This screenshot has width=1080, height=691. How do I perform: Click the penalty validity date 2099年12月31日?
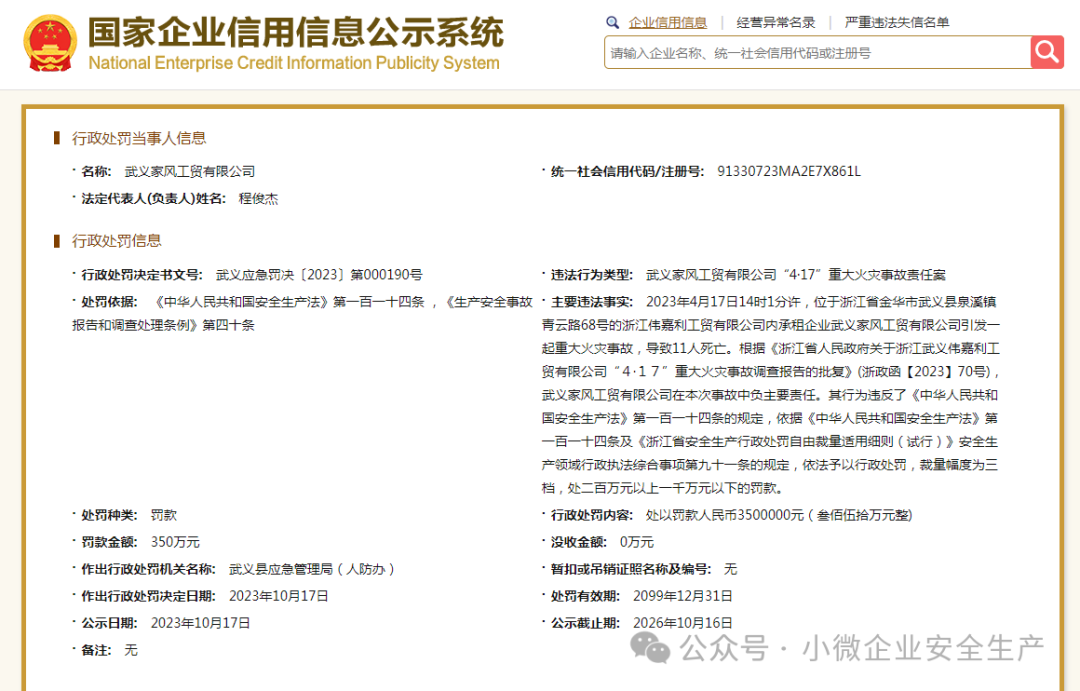[683, 596]
